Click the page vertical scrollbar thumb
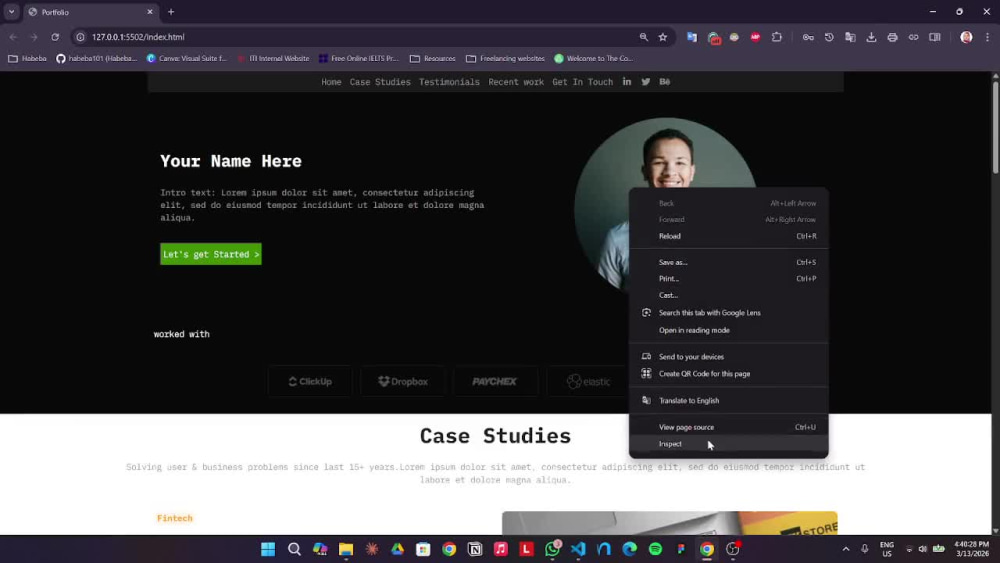Screen dimensions: 1000x563 tap(995, 126)
